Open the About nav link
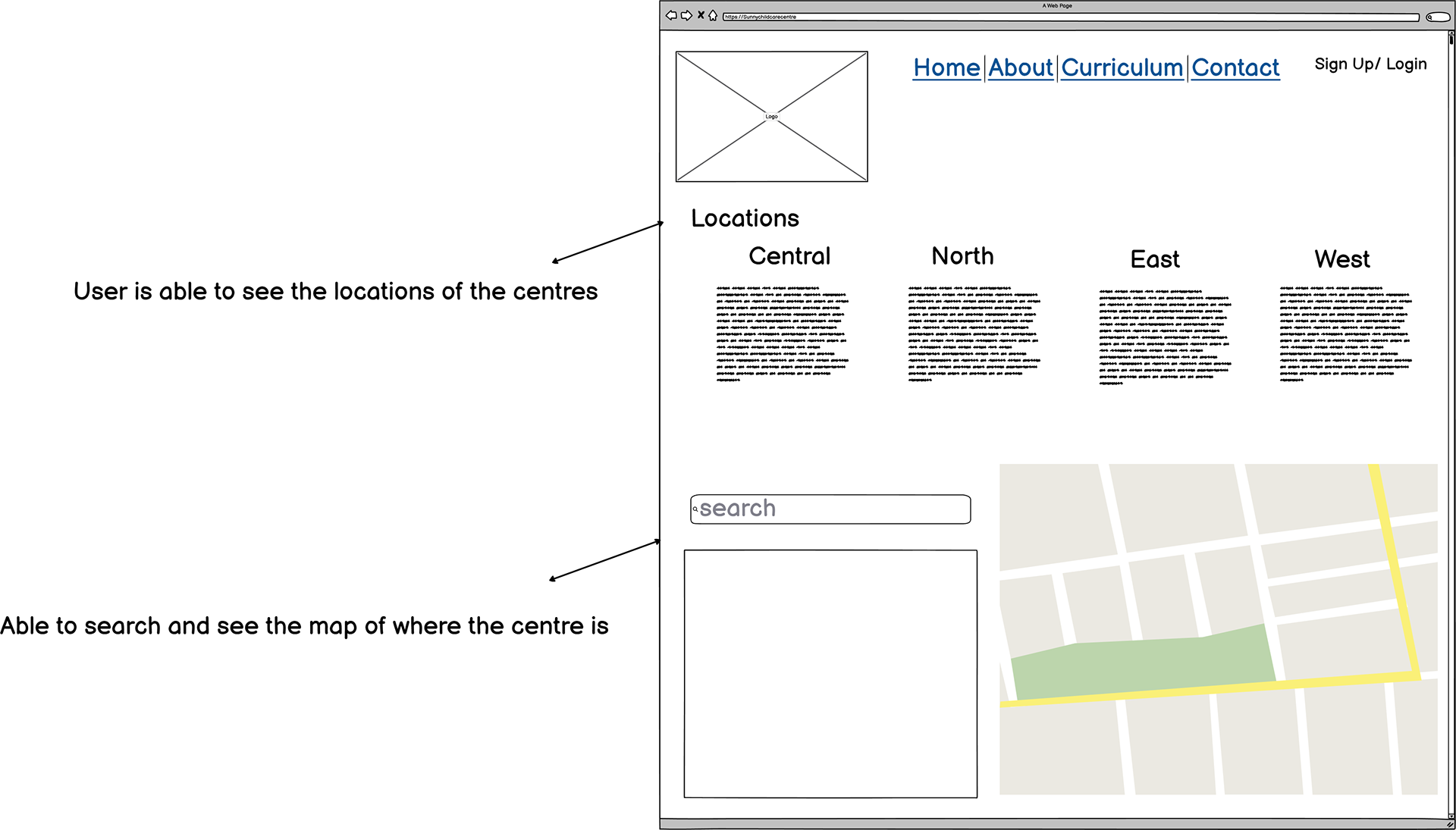 pos(1021,67)
